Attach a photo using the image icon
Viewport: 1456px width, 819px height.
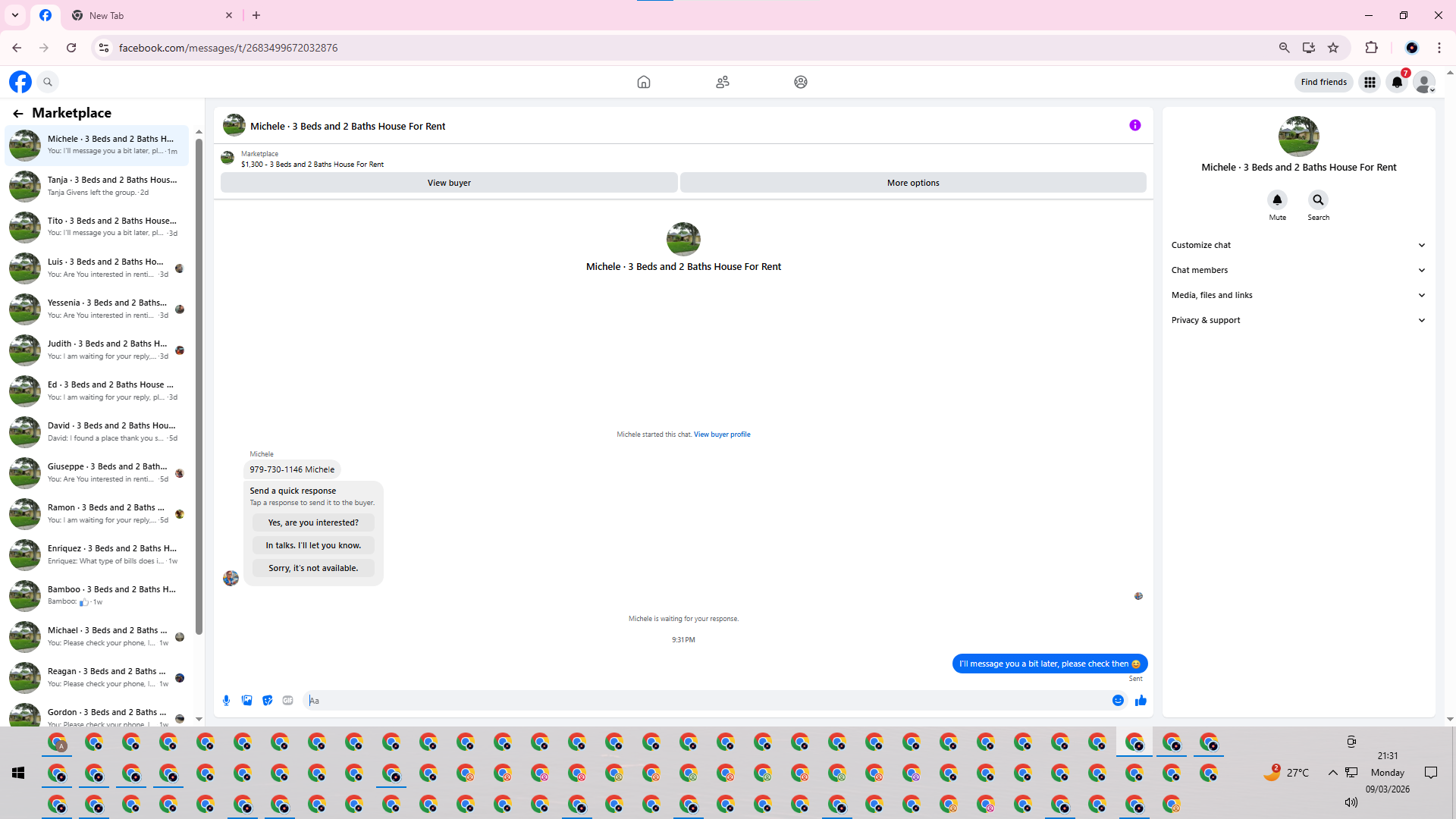pyautogui.click(x=246, y=701)
